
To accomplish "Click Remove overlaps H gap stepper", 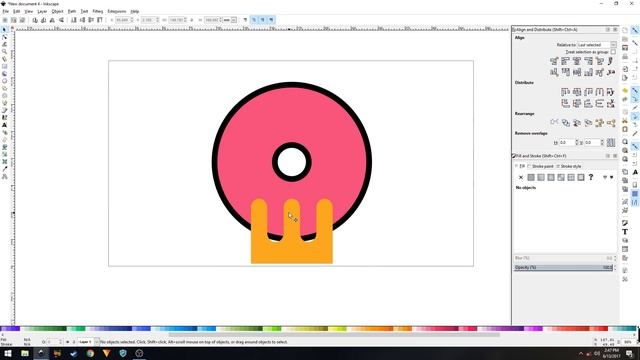I will click(577, 142).
